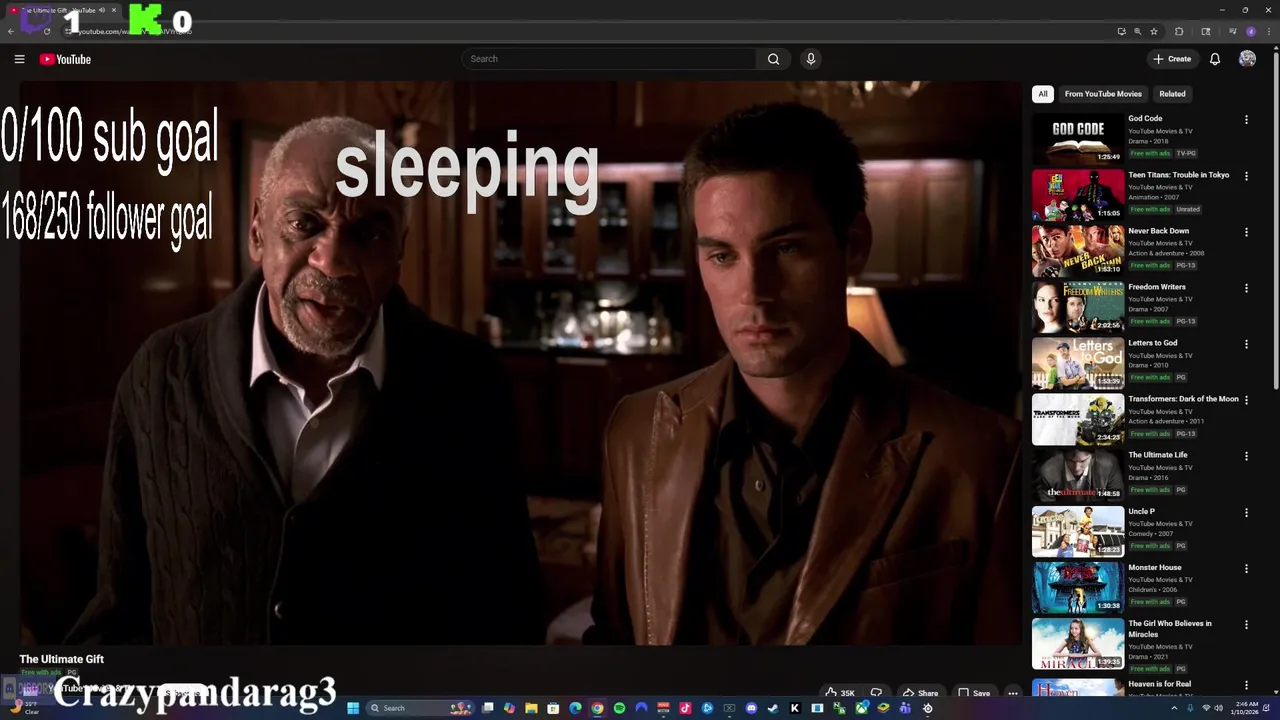Viewport: 1280px width, 720px height.
Task: Open Microsoft Edge from the taskbar
Action: tap(575, 708)
